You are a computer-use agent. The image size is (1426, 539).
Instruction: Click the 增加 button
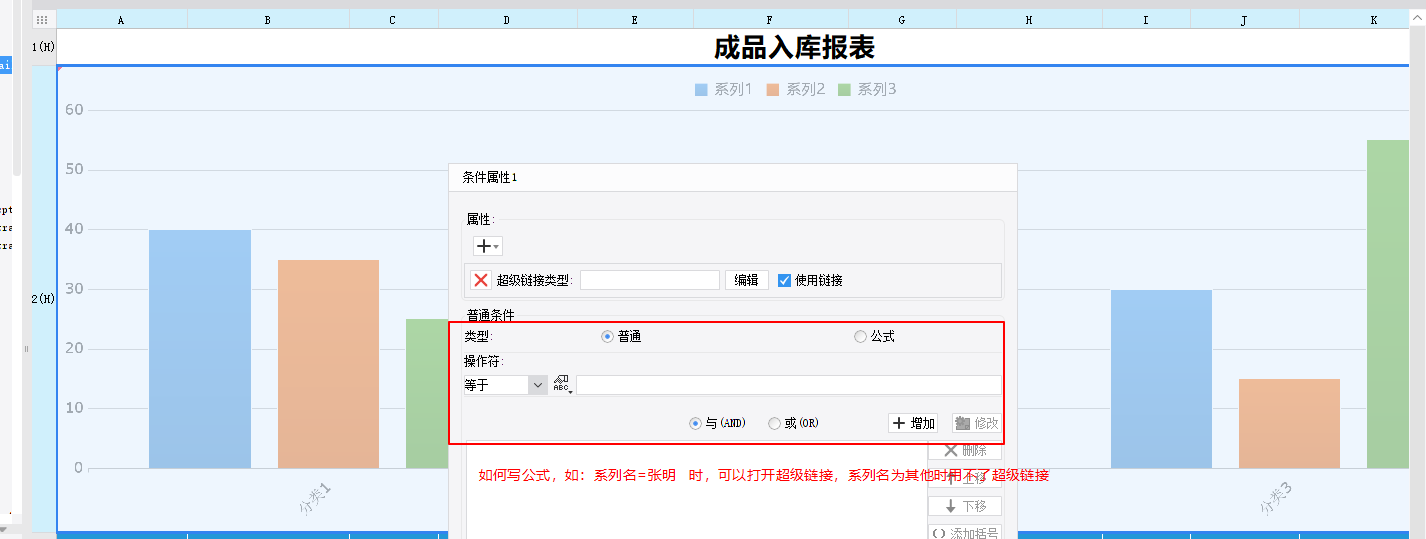click(913, 423)
